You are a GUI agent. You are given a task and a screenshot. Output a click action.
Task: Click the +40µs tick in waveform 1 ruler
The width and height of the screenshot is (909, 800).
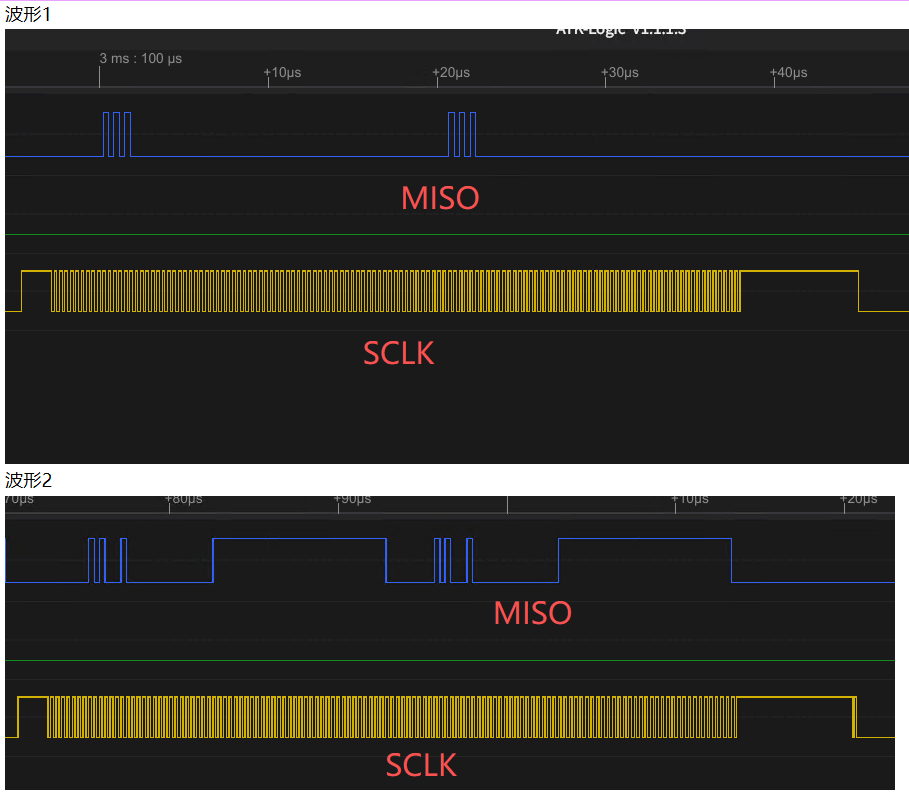coord(788,73)
